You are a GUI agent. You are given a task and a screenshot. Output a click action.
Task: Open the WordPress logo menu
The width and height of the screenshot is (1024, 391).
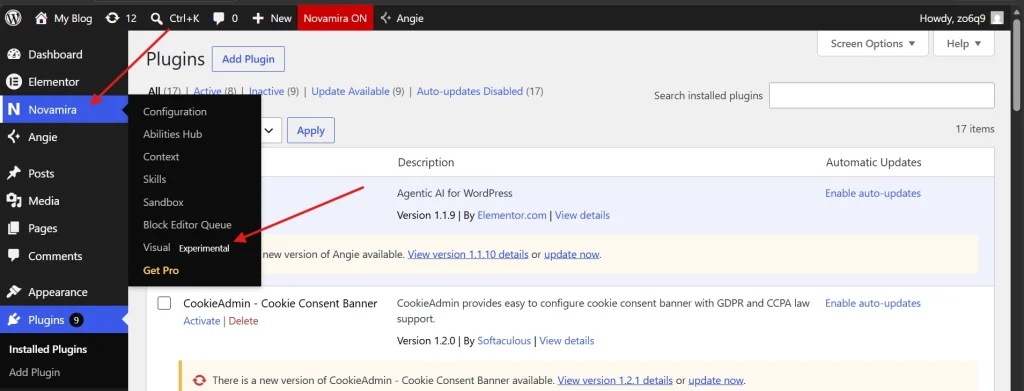pyautogui.click(x=13, y=18)
